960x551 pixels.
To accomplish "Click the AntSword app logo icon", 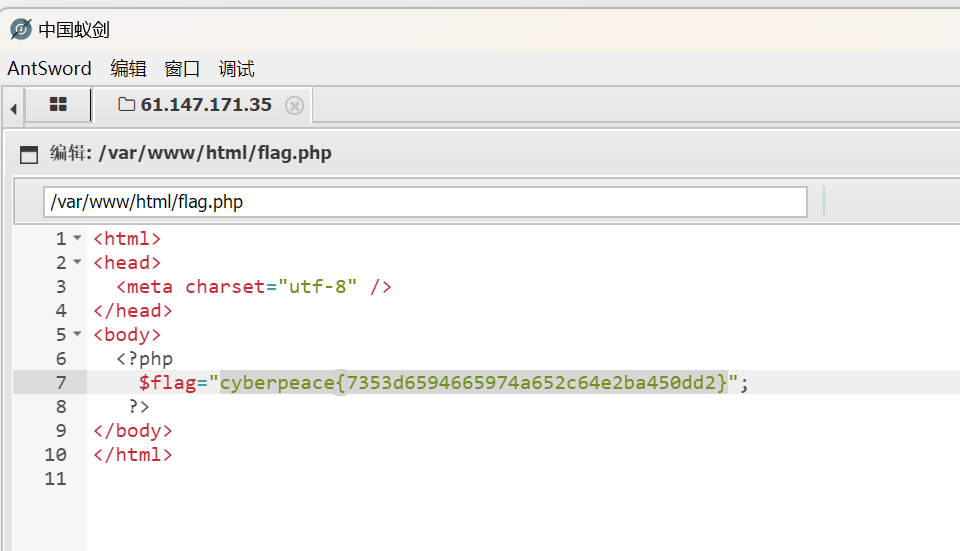I will [x=21, y=29].
